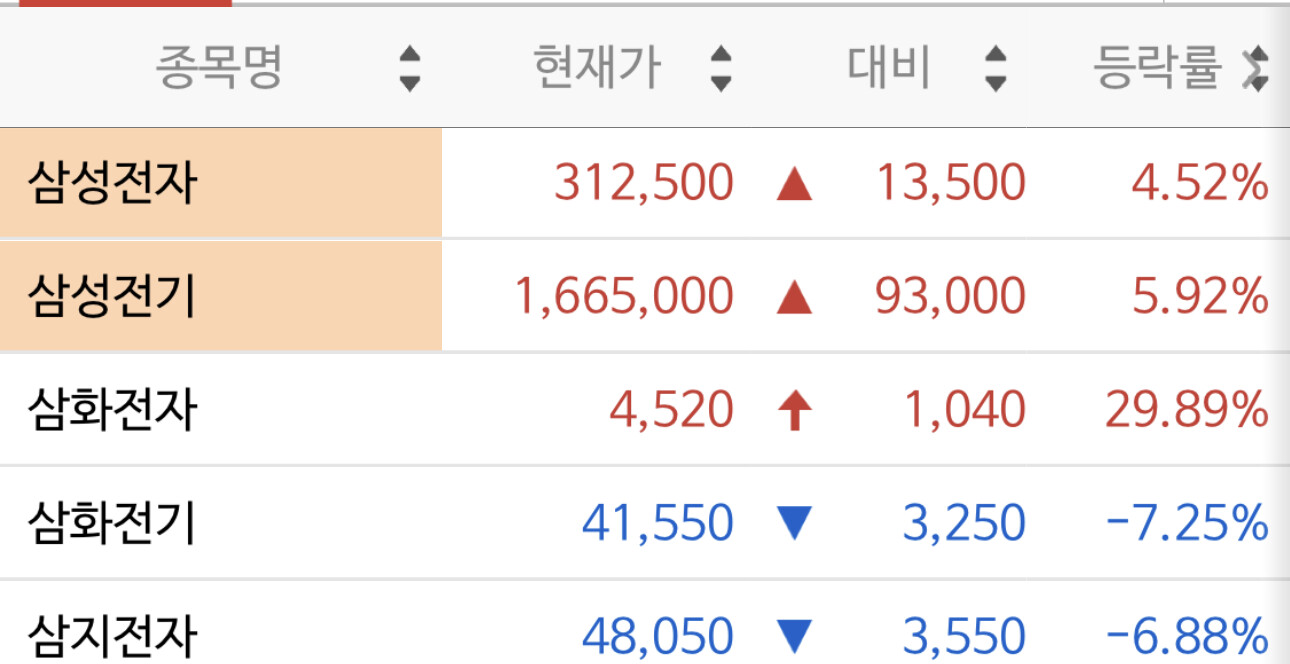The image size is (1290, 664).
Task: Sort by 대비 column arrows
Action: tap(995, 69)
